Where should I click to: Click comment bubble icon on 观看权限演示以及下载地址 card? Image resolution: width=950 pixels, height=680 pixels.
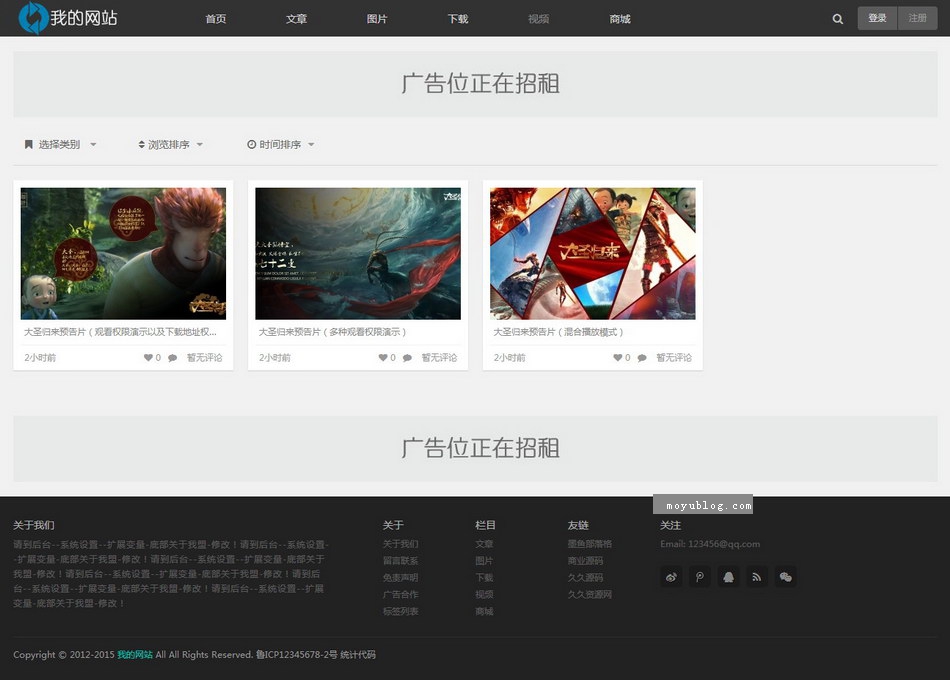(173, 358)
